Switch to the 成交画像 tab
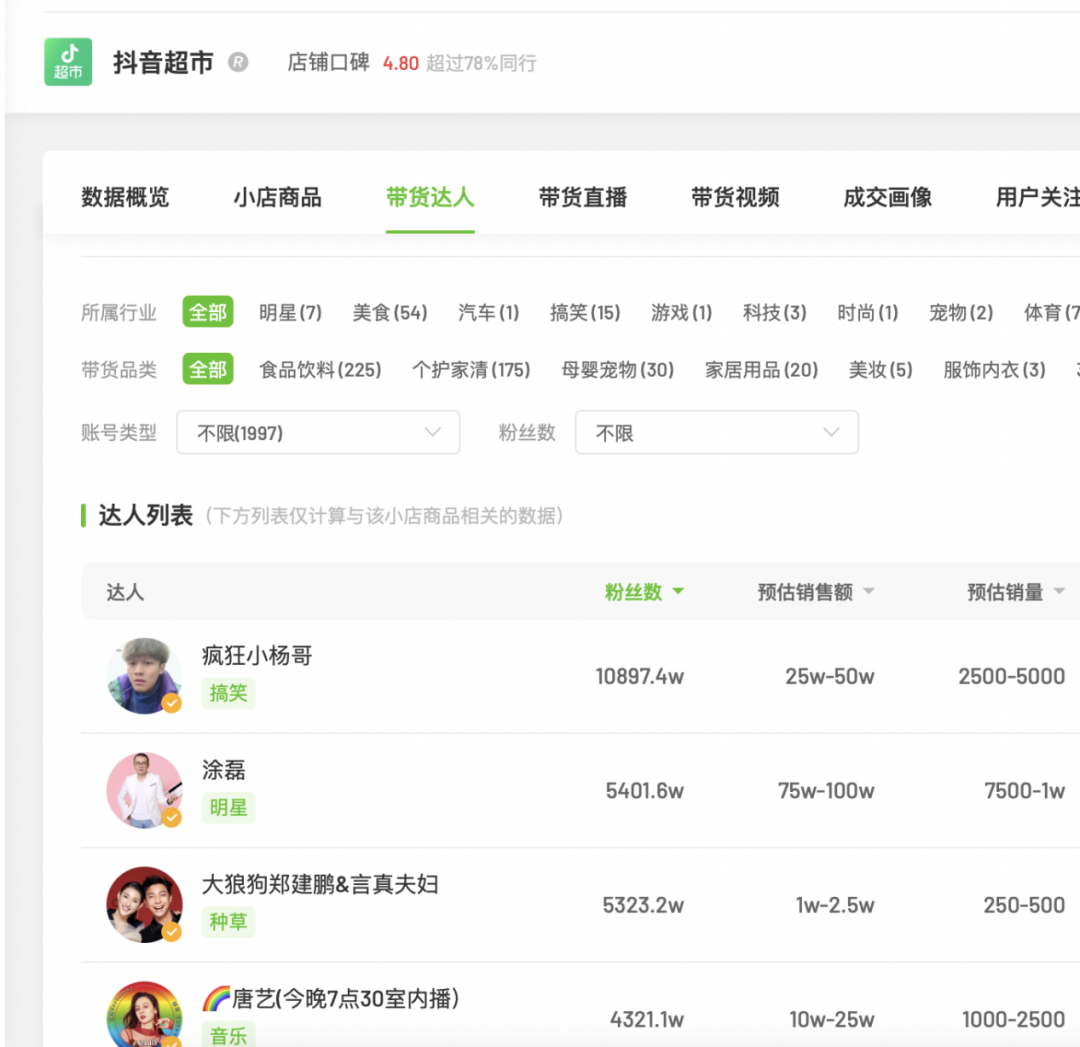1080x1047 pixels. 886,197
